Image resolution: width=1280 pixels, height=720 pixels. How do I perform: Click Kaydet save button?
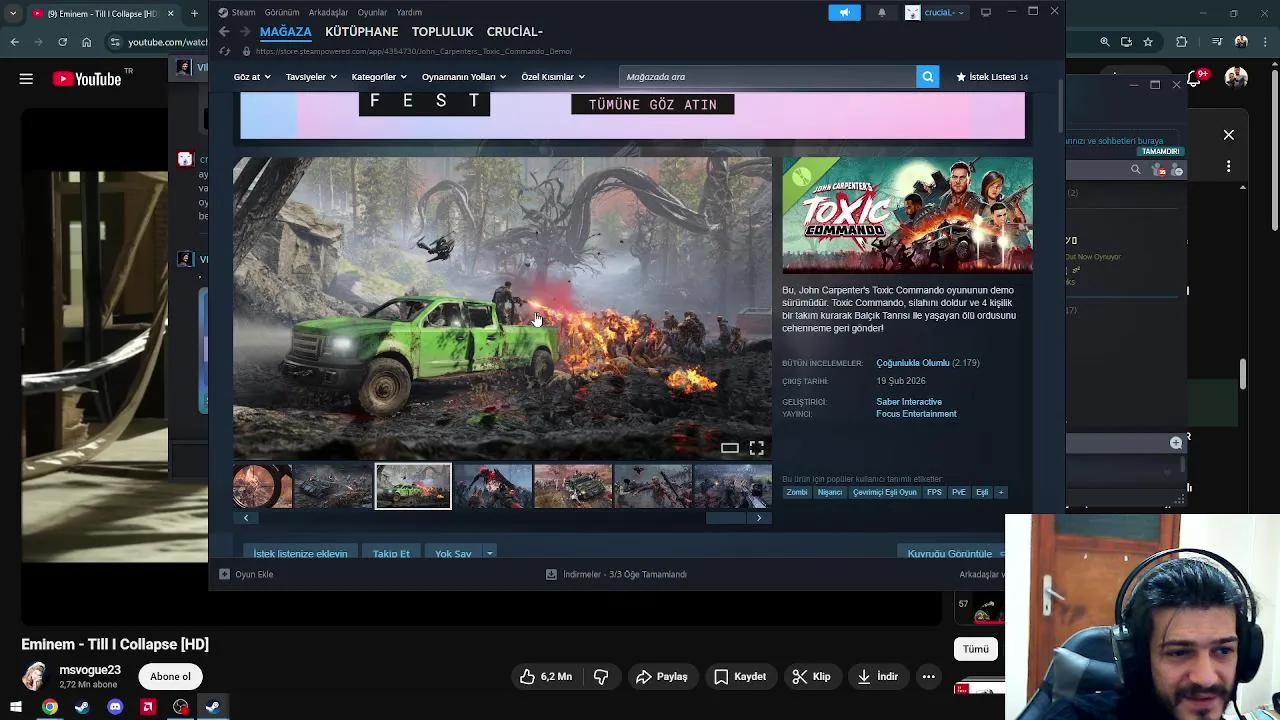(740, 677)
